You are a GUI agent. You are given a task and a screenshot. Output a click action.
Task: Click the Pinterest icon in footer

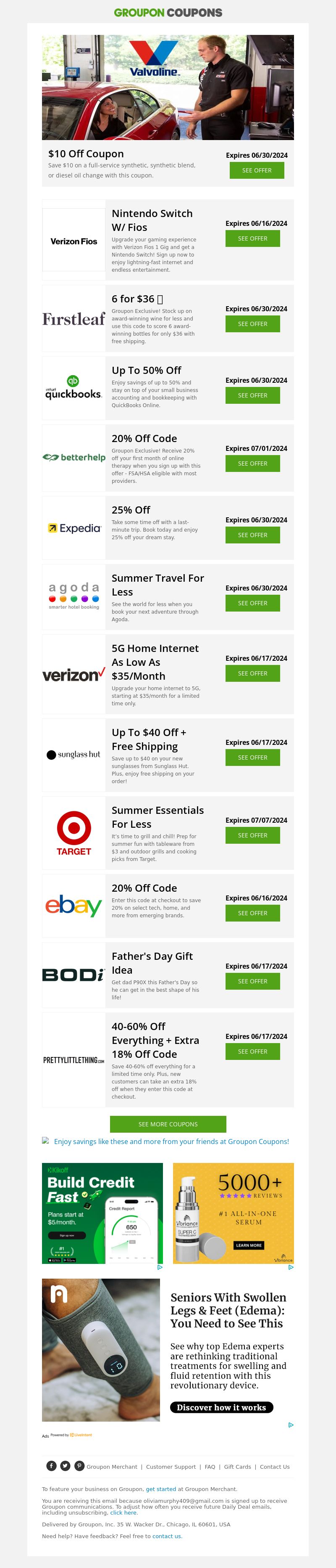(x=79, y=1466)
